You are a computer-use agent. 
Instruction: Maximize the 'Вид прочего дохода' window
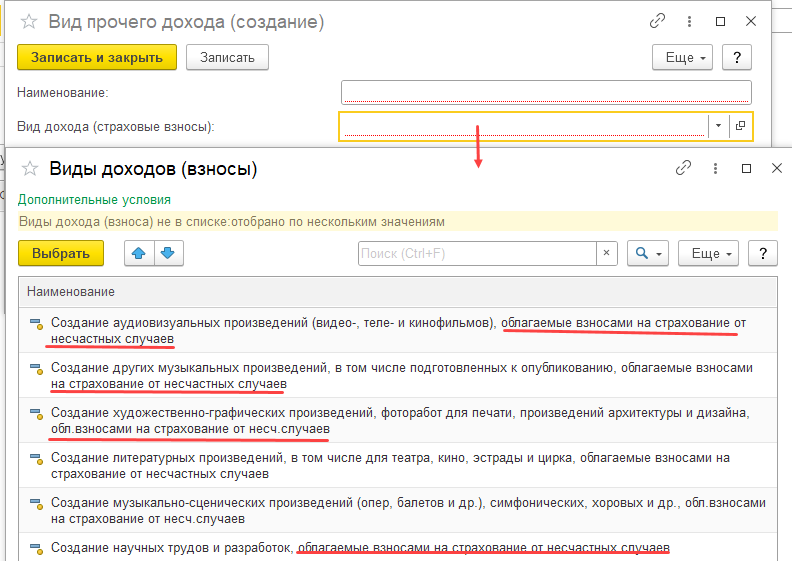coord(720,21)
